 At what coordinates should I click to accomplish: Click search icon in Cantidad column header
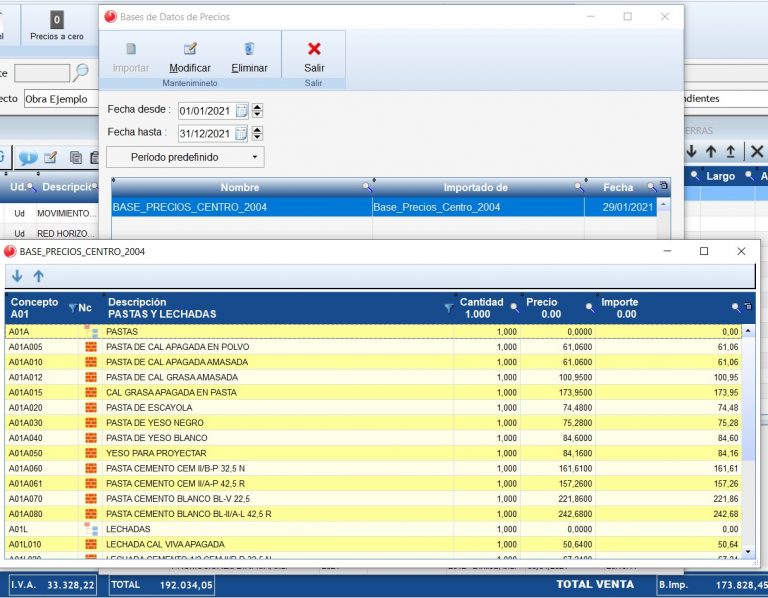coord(514,308)
